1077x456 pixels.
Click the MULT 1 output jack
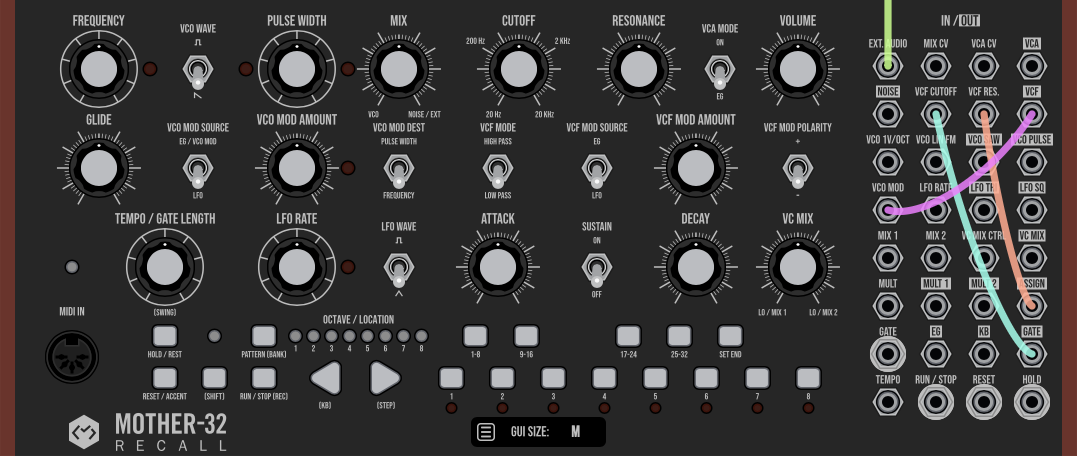tap(936, 307)
